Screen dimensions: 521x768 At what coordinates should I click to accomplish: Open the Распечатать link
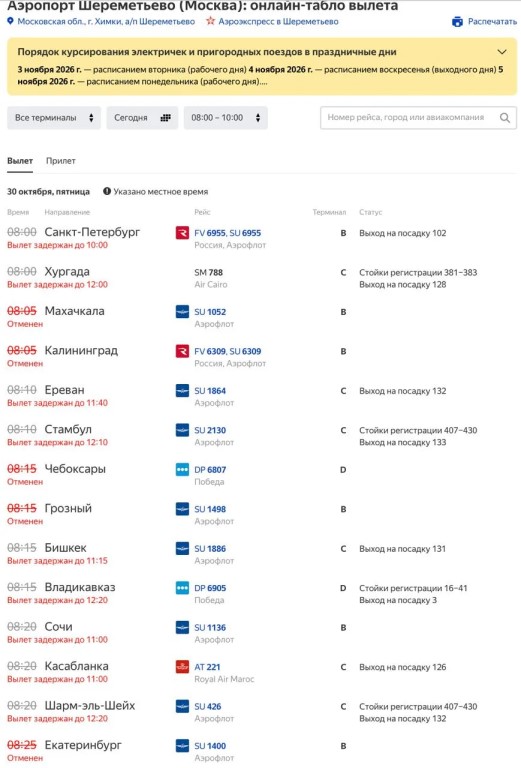click(x=492, y=22)
